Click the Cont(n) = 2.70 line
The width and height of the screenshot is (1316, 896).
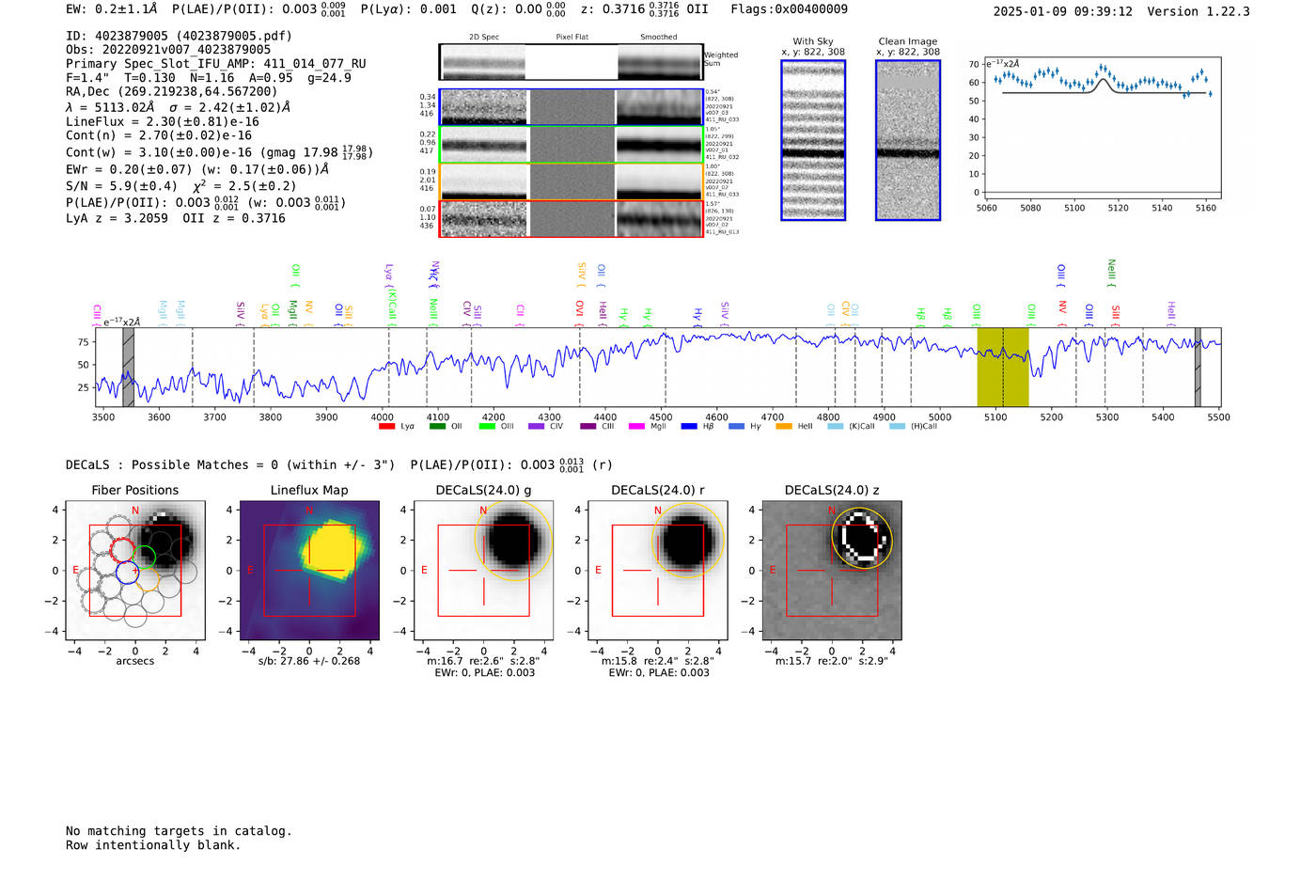[x=159, y=135]
